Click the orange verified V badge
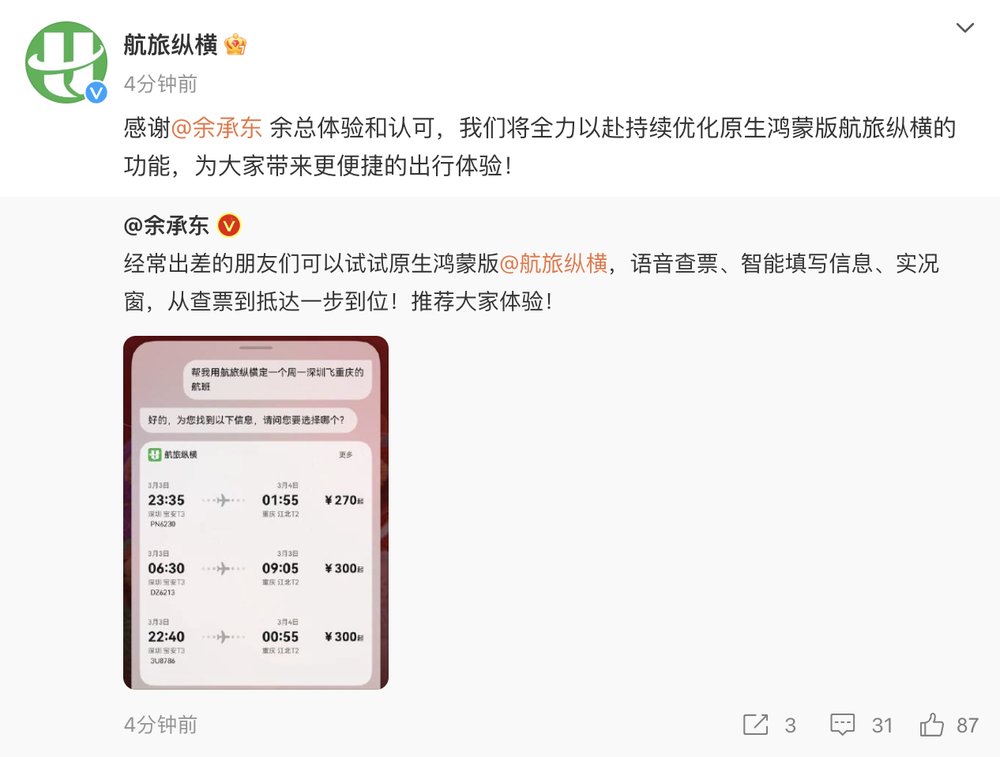The image size is (1000, 757). (229, 225)
